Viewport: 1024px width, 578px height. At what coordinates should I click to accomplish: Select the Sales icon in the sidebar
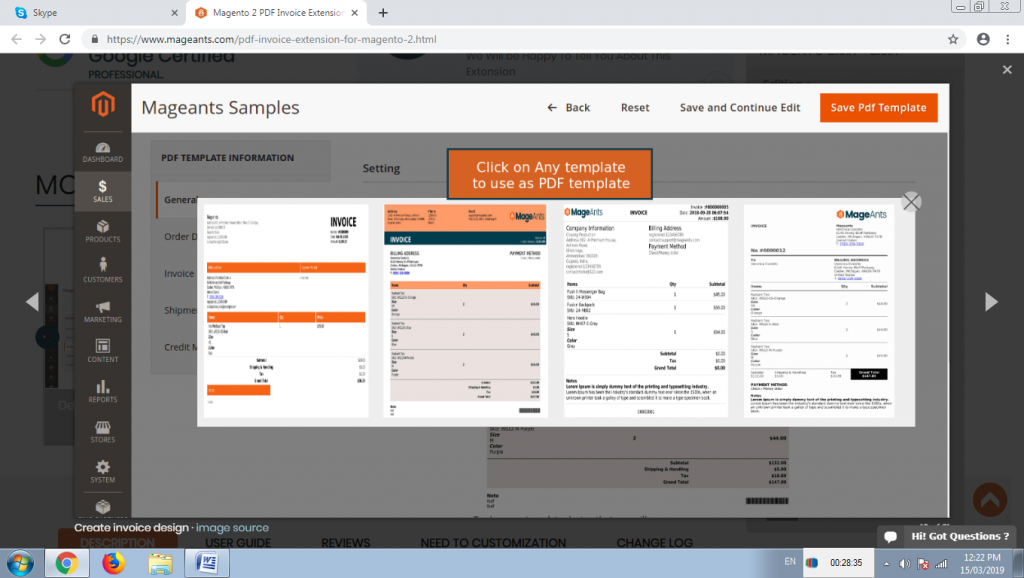click(102, 188)
